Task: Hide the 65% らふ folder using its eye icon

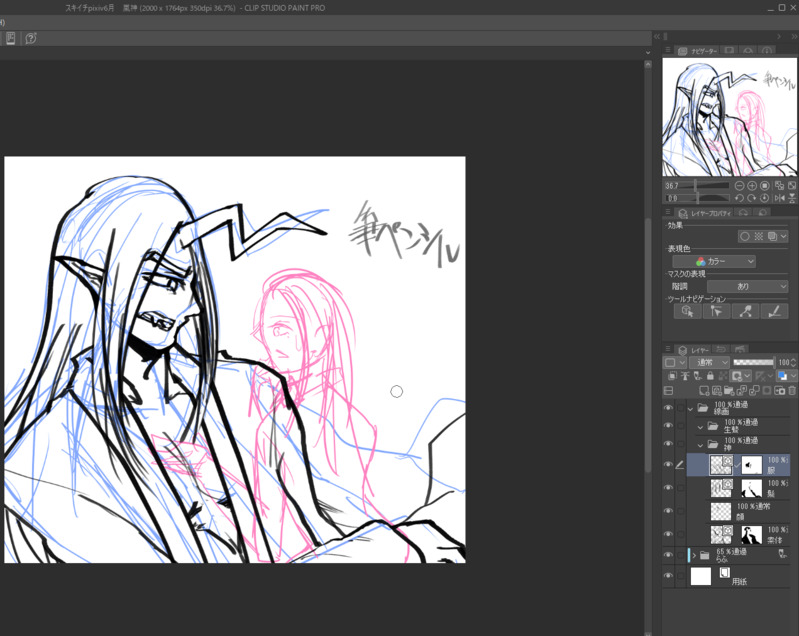Action: tap(668, 555)
